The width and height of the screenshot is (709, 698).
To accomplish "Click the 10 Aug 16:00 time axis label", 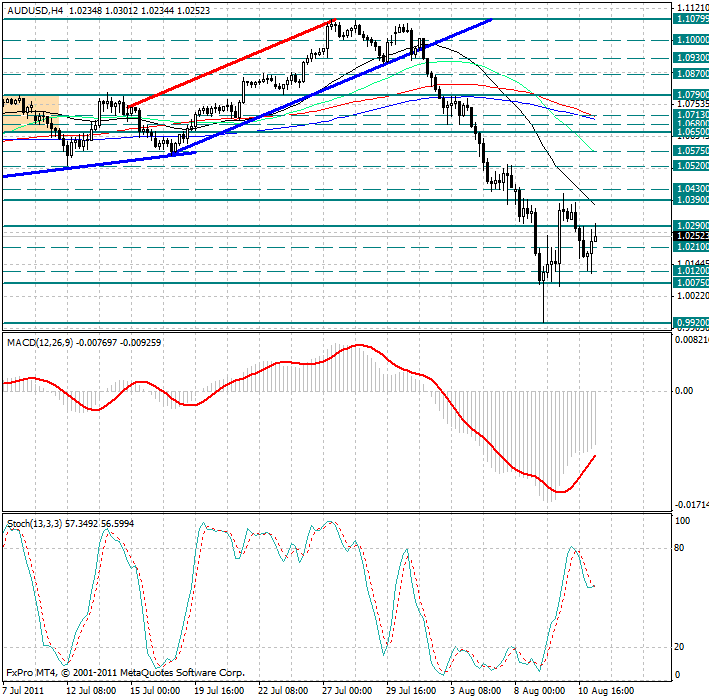I will coord(605,689).
